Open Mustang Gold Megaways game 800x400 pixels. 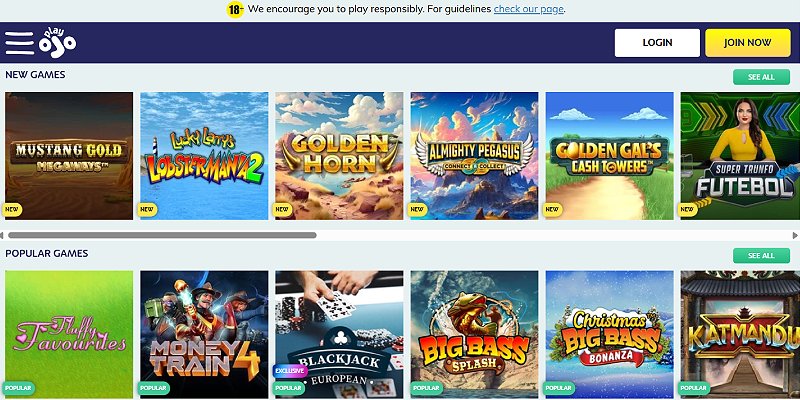(69, 156)
